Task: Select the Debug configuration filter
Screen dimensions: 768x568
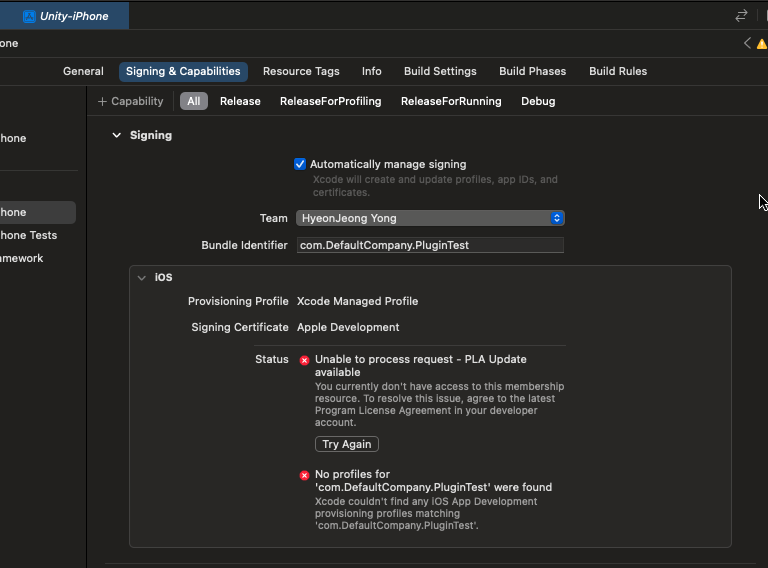Action: point(538,101)
